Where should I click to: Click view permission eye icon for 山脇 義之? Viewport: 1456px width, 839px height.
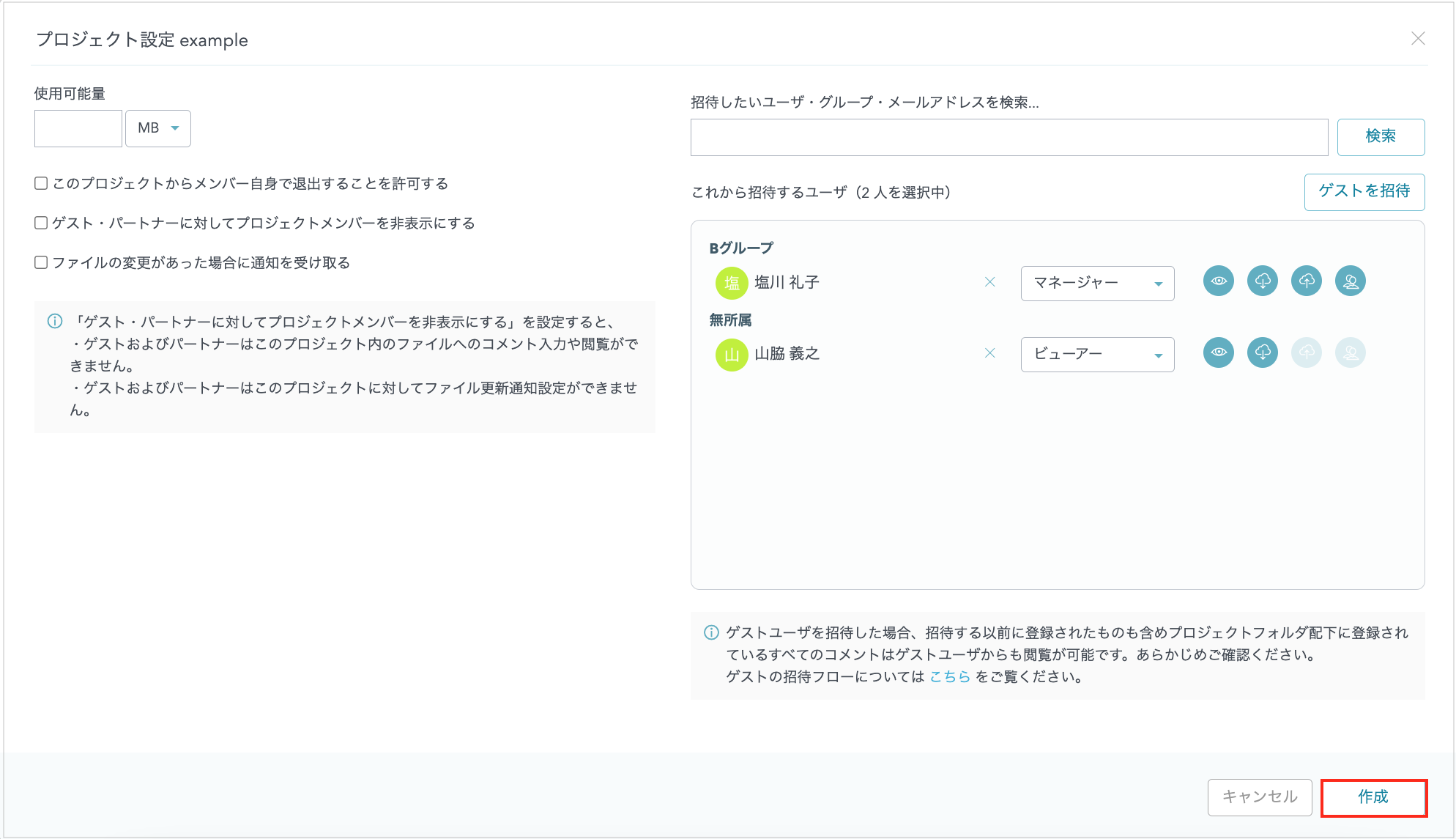pyautogui.click(x=1219, y=352)
